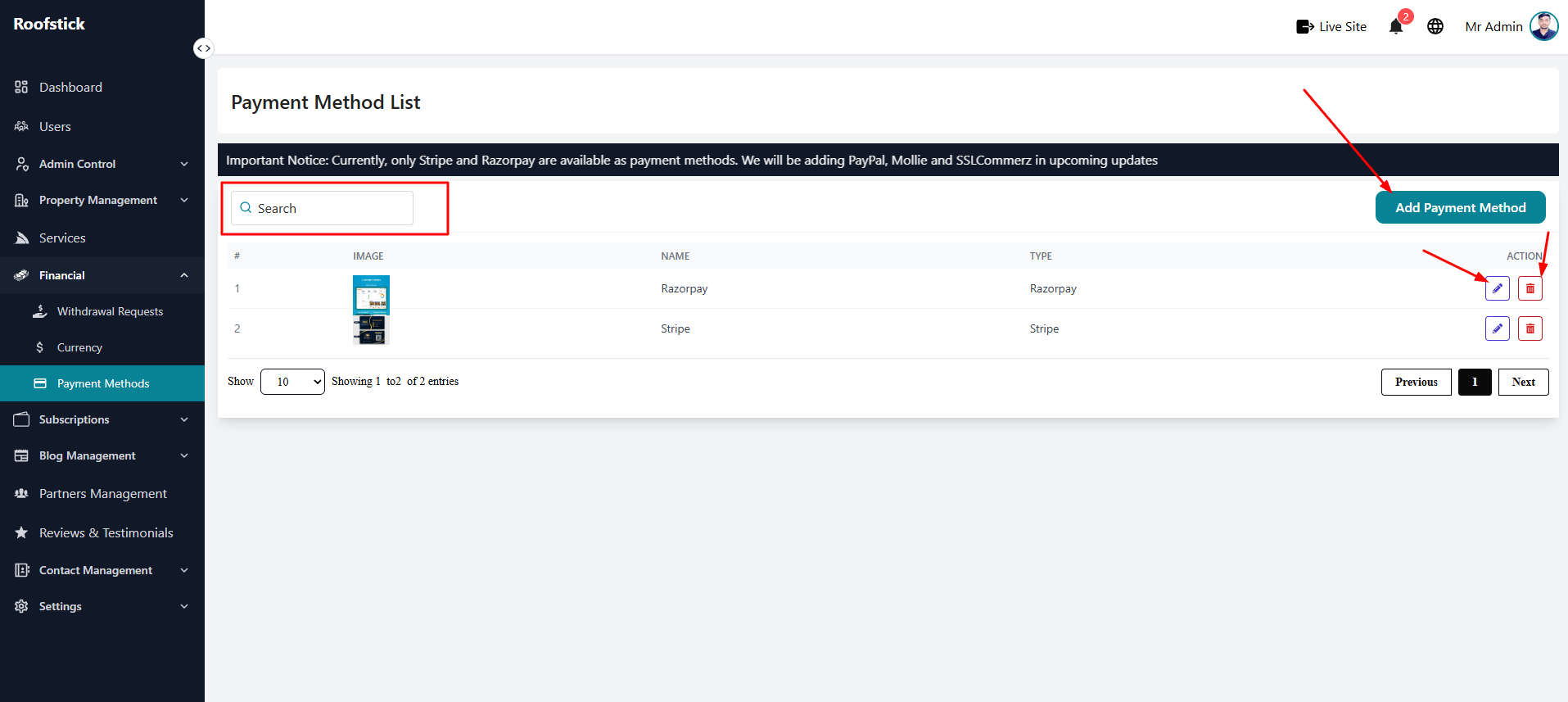Image resolution: width=1568 pixels, height=702 pixels.
Task: Click the Partners Management icon
Action: click(x=21, y=493)
